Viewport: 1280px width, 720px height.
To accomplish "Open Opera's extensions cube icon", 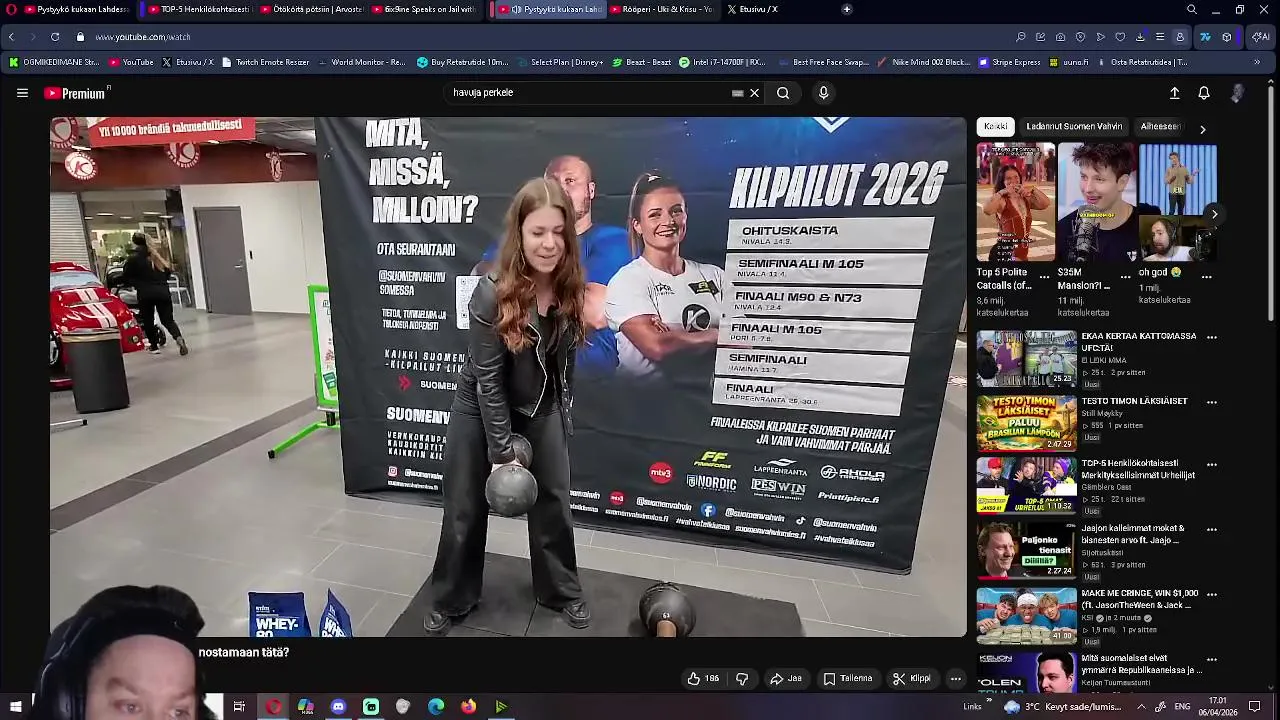I will (x=1227, y=37).
